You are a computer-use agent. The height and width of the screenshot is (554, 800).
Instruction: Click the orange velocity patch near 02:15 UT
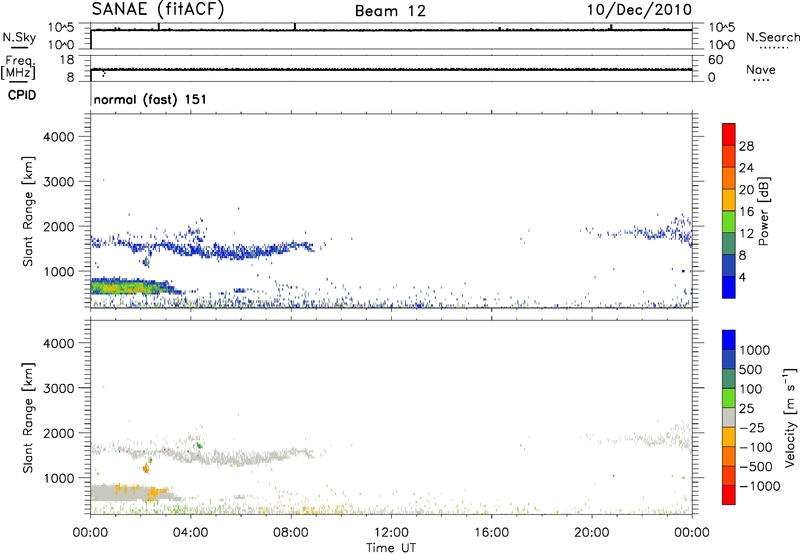tap(146, 467)
